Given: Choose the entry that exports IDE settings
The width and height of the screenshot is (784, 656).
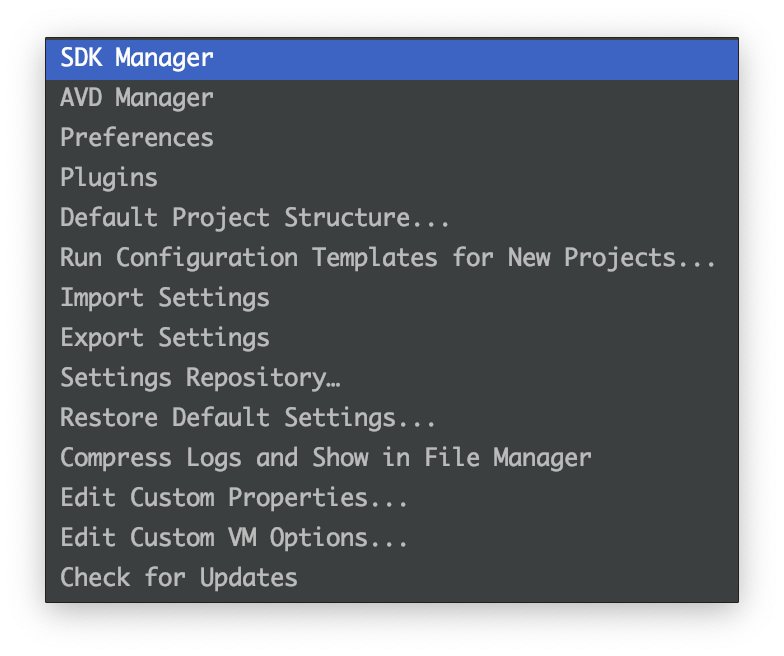Looking at the screenshot, I should pos(392,338).
